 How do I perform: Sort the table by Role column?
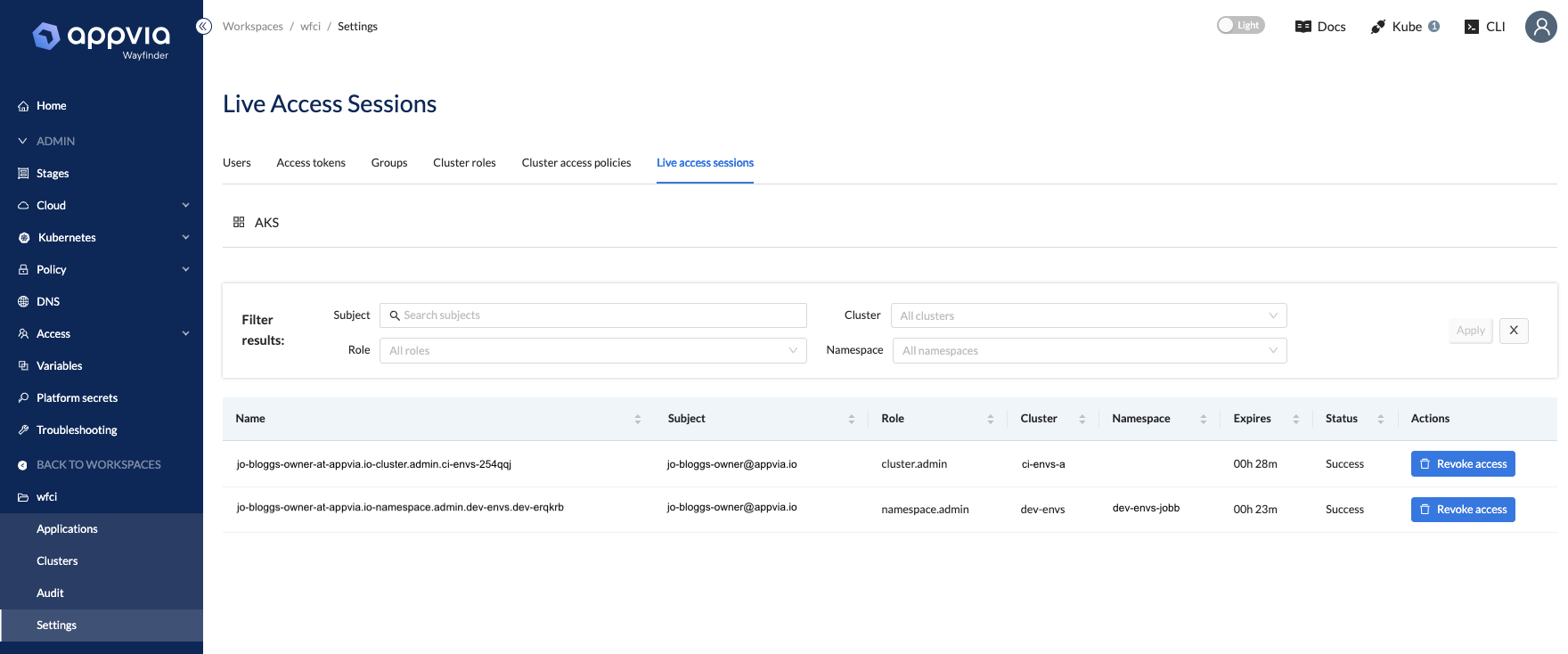[x=991, y=419]
